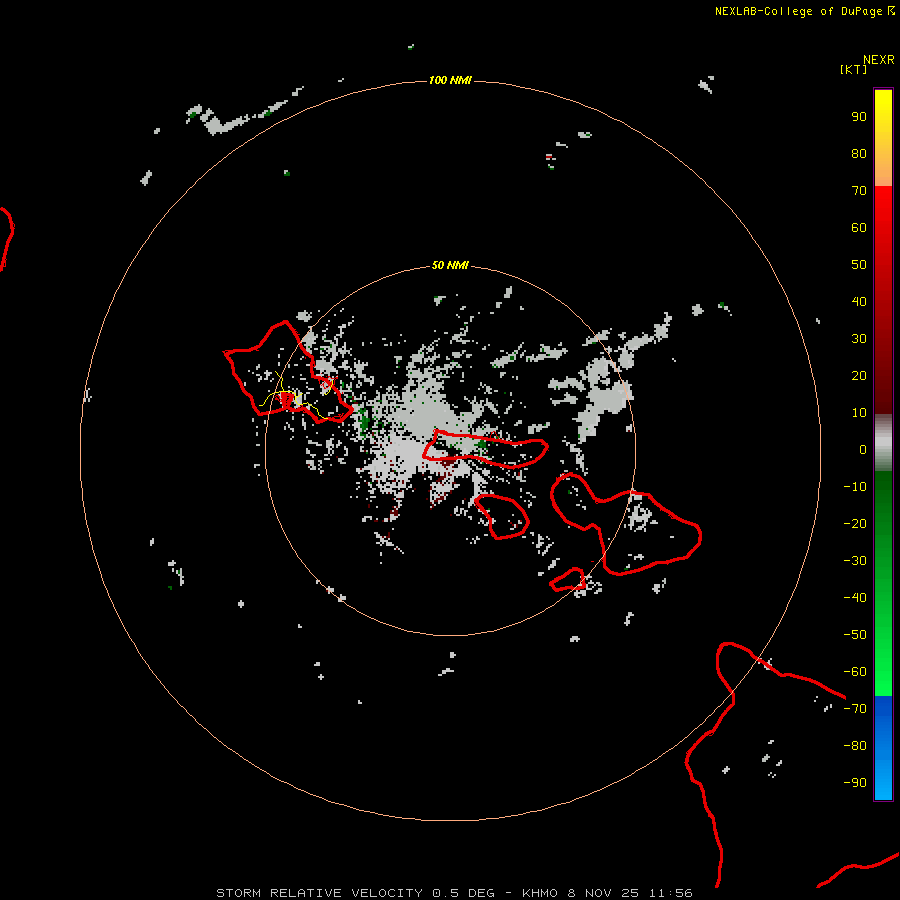Click the 60 value on the velocity scale

(x=859, y=227)
